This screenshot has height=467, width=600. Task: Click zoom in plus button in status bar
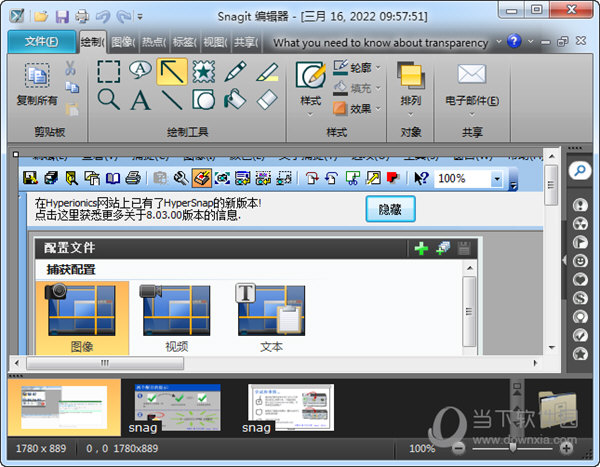[x=567, y=448]
